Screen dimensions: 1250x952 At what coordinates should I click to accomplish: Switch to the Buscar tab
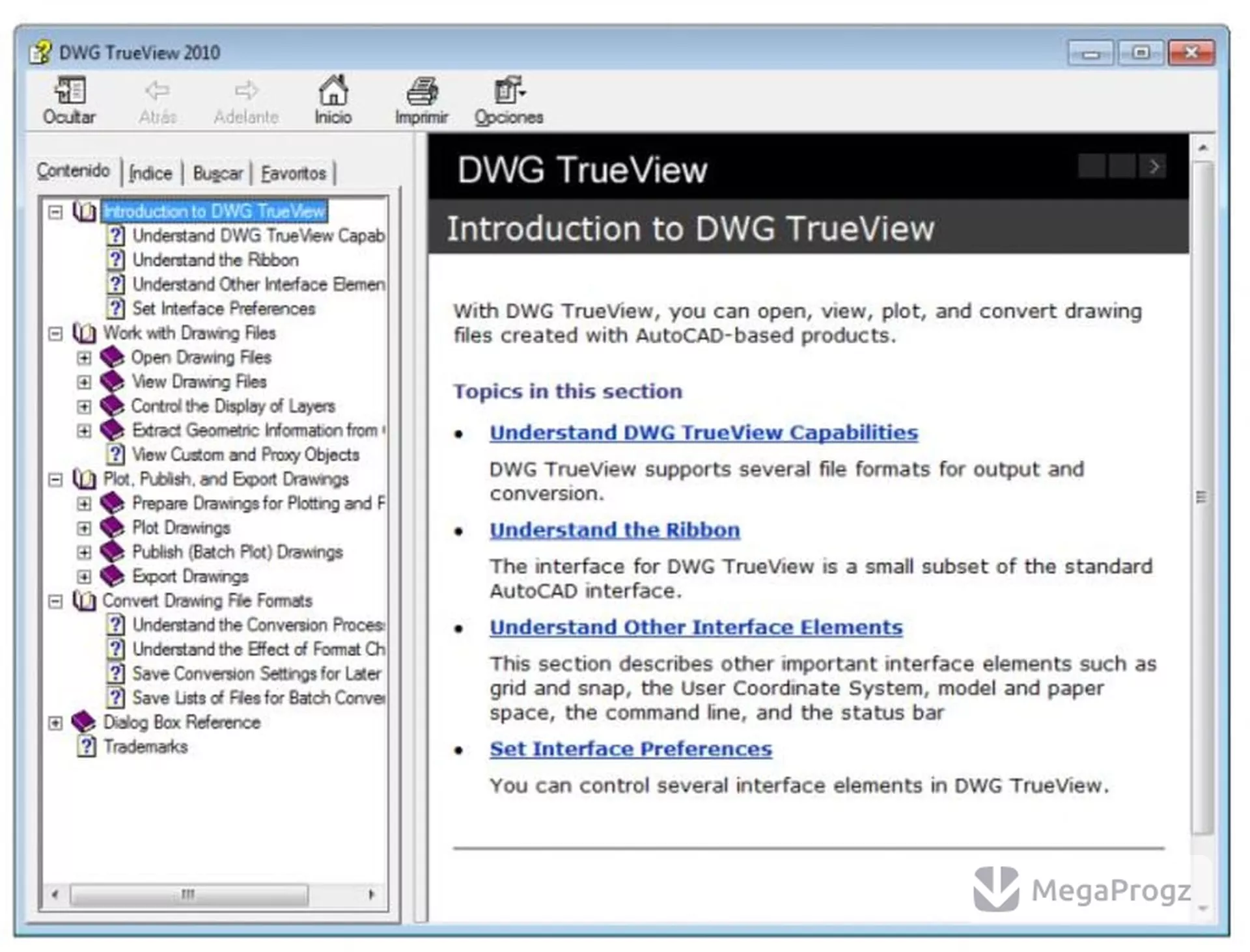218,173
